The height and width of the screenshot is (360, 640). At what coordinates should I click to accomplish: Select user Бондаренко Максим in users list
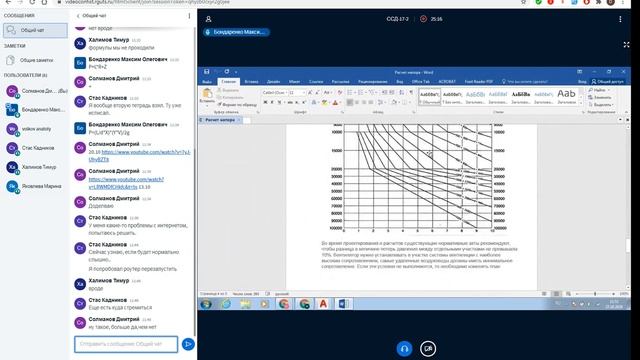(x=36, y=110)
